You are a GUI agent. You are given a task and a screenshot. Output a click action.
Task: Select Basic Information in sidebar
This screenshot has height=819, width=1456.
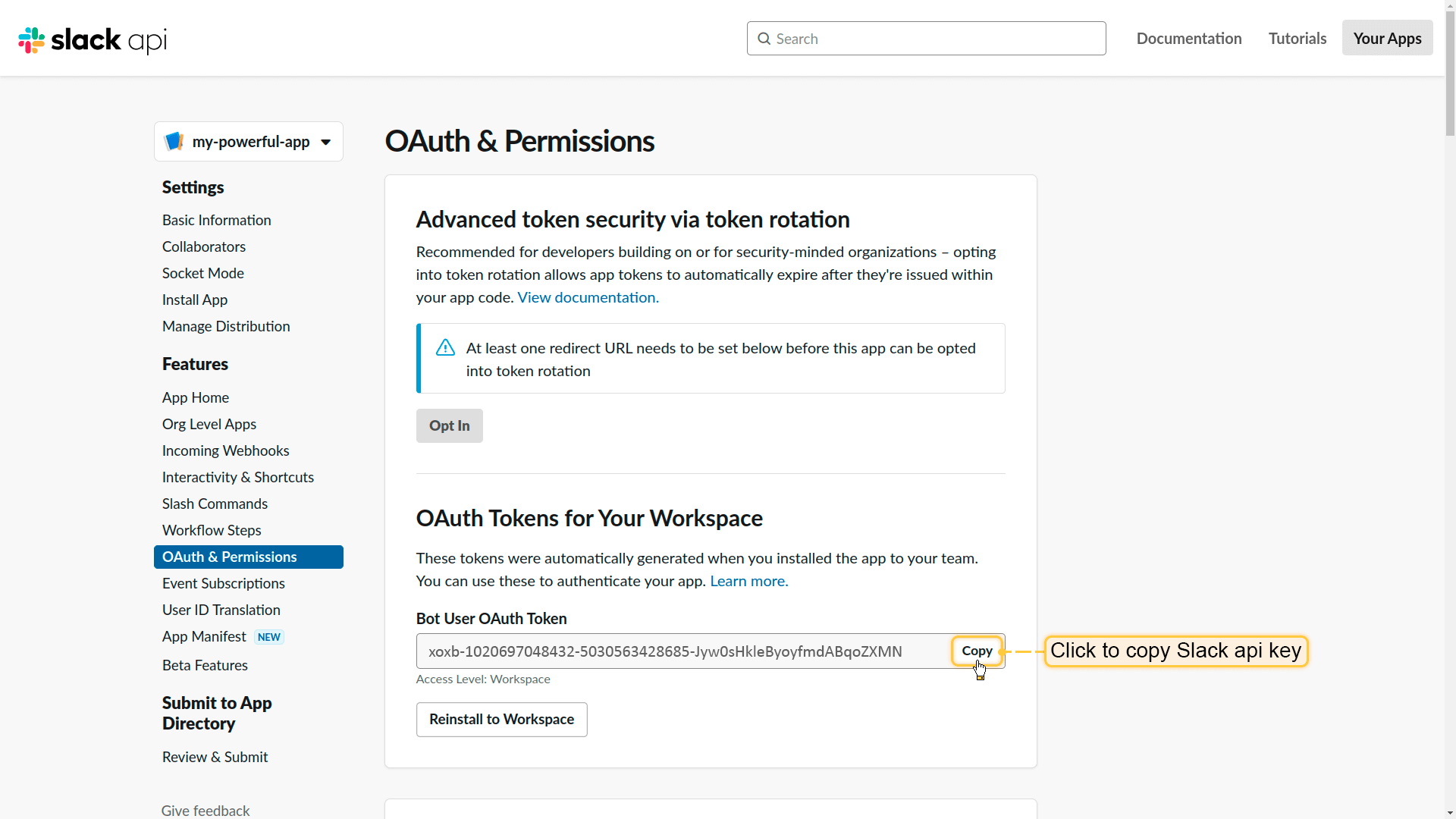pyautogui.click(x=216, y=220)
